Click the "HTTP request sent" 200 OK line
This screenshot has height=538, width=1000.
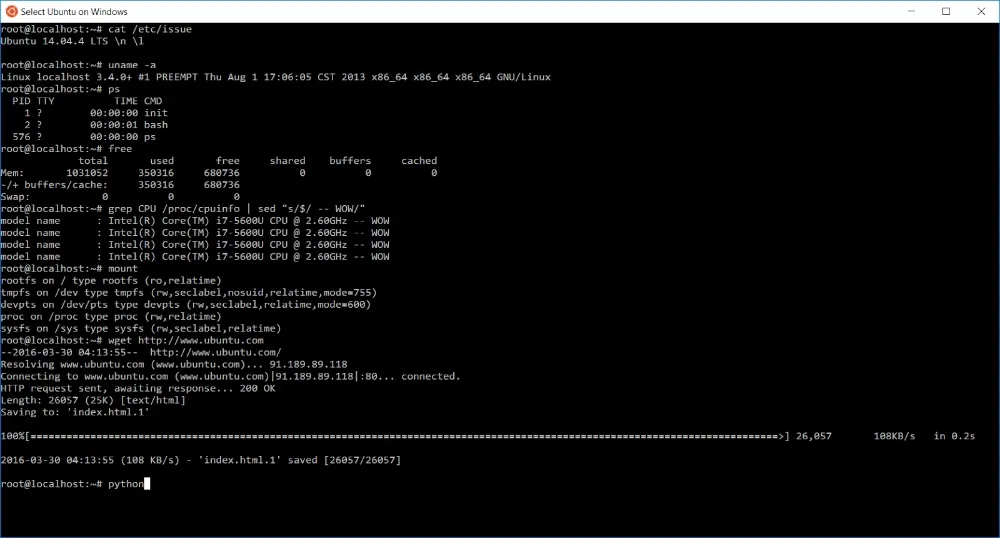pos(138,389)
